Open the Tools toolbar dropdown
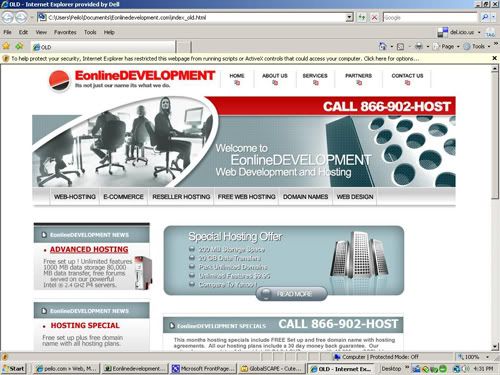500x375 pixels. [477, 46]
